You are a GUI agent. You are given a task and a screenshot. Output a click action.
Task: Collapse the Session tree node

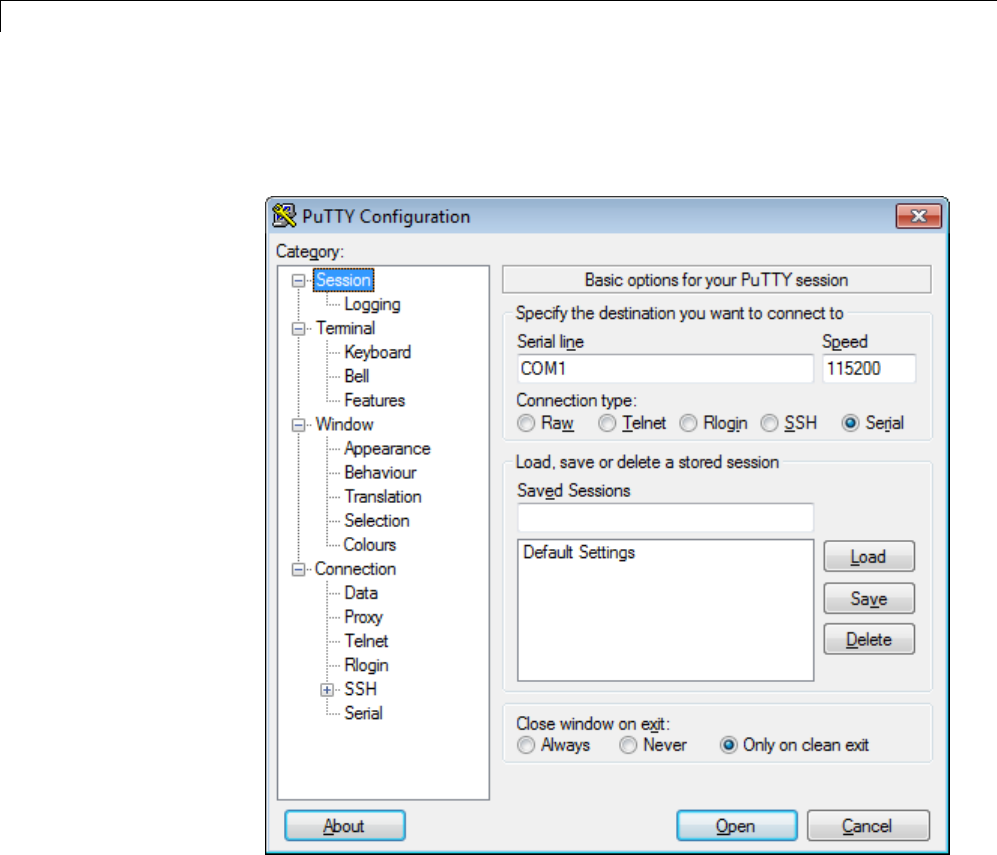tap(298, 280)
